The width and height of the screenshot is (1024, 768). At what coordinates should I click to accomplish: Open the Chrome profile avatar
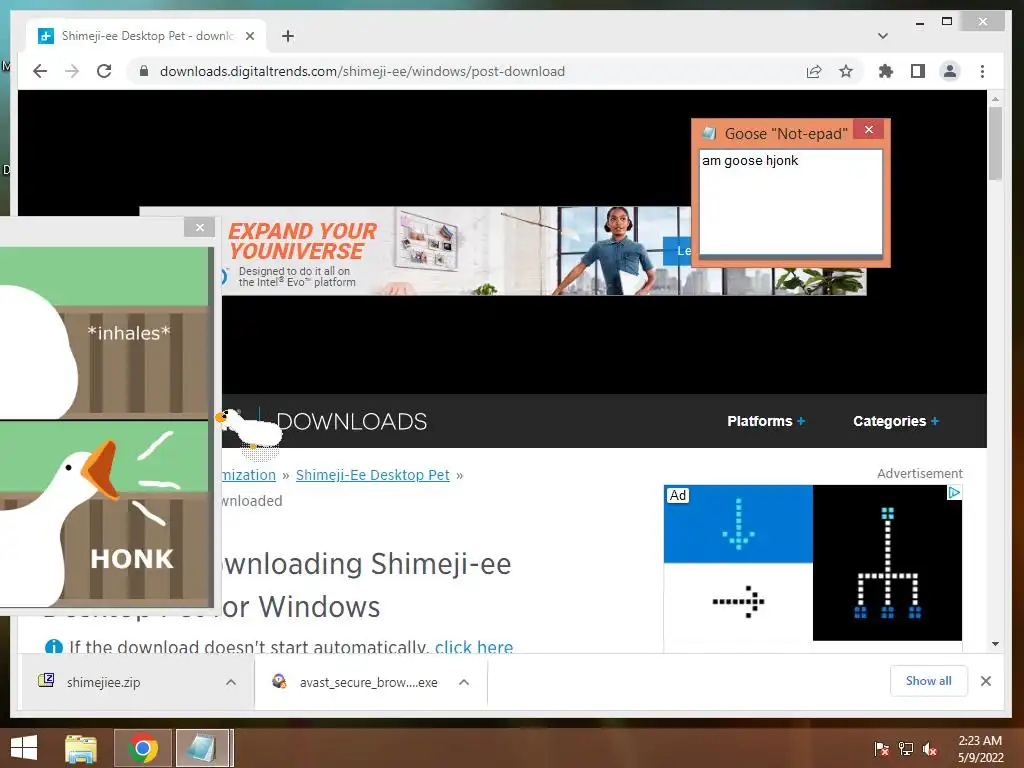950,71
